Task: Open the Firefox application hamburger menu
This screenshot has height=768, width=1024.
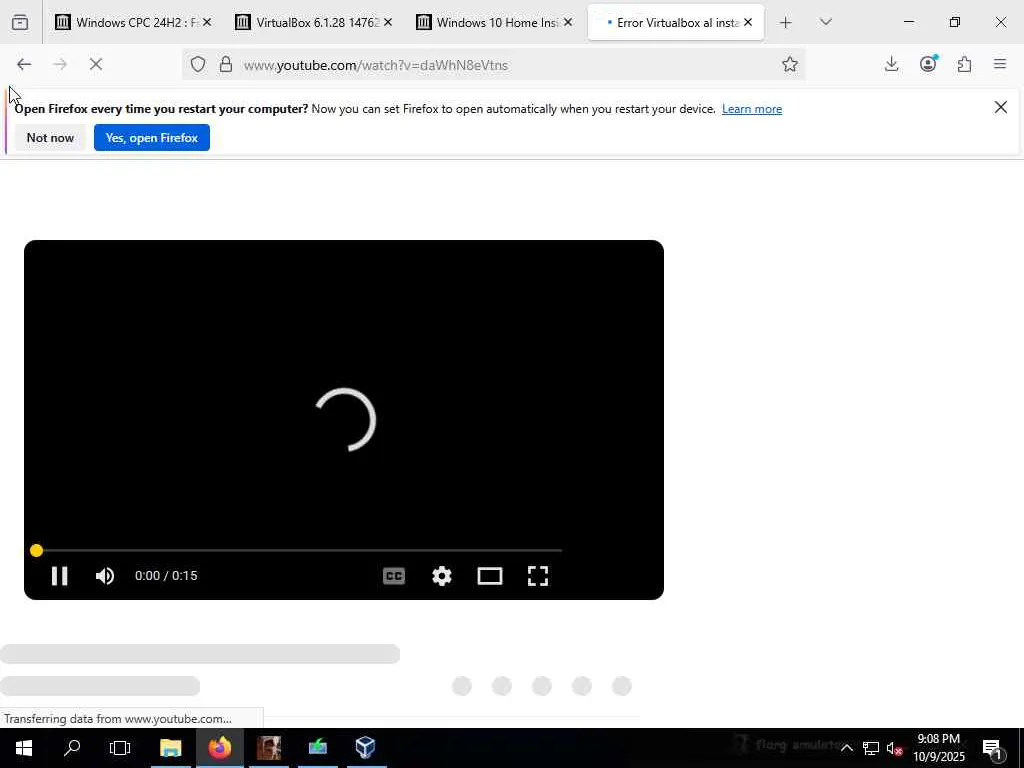Action: [1000, 64]
